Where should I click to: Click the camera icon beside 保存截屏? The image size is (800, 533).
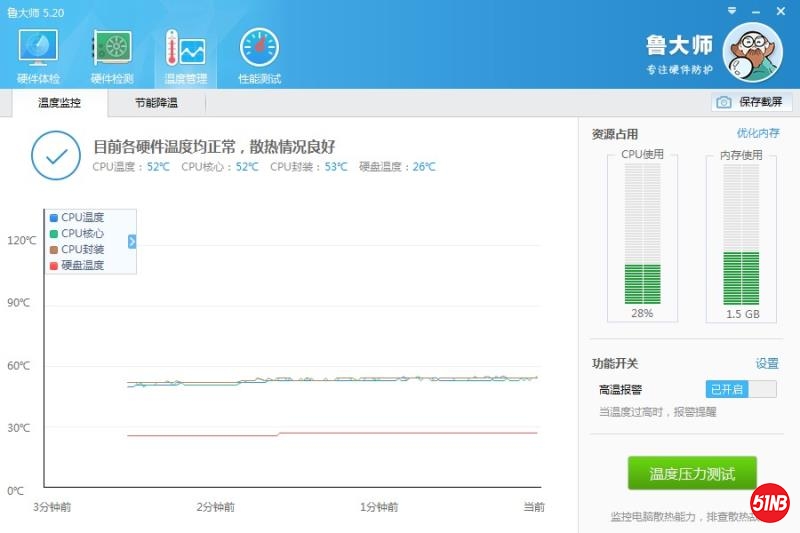pyautogui.click(x=723, y=102)
